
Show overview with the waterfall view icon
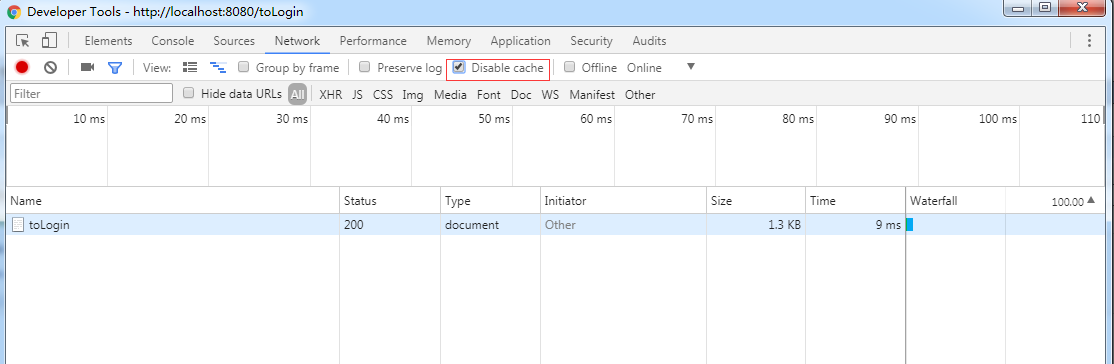click(217, 68)
